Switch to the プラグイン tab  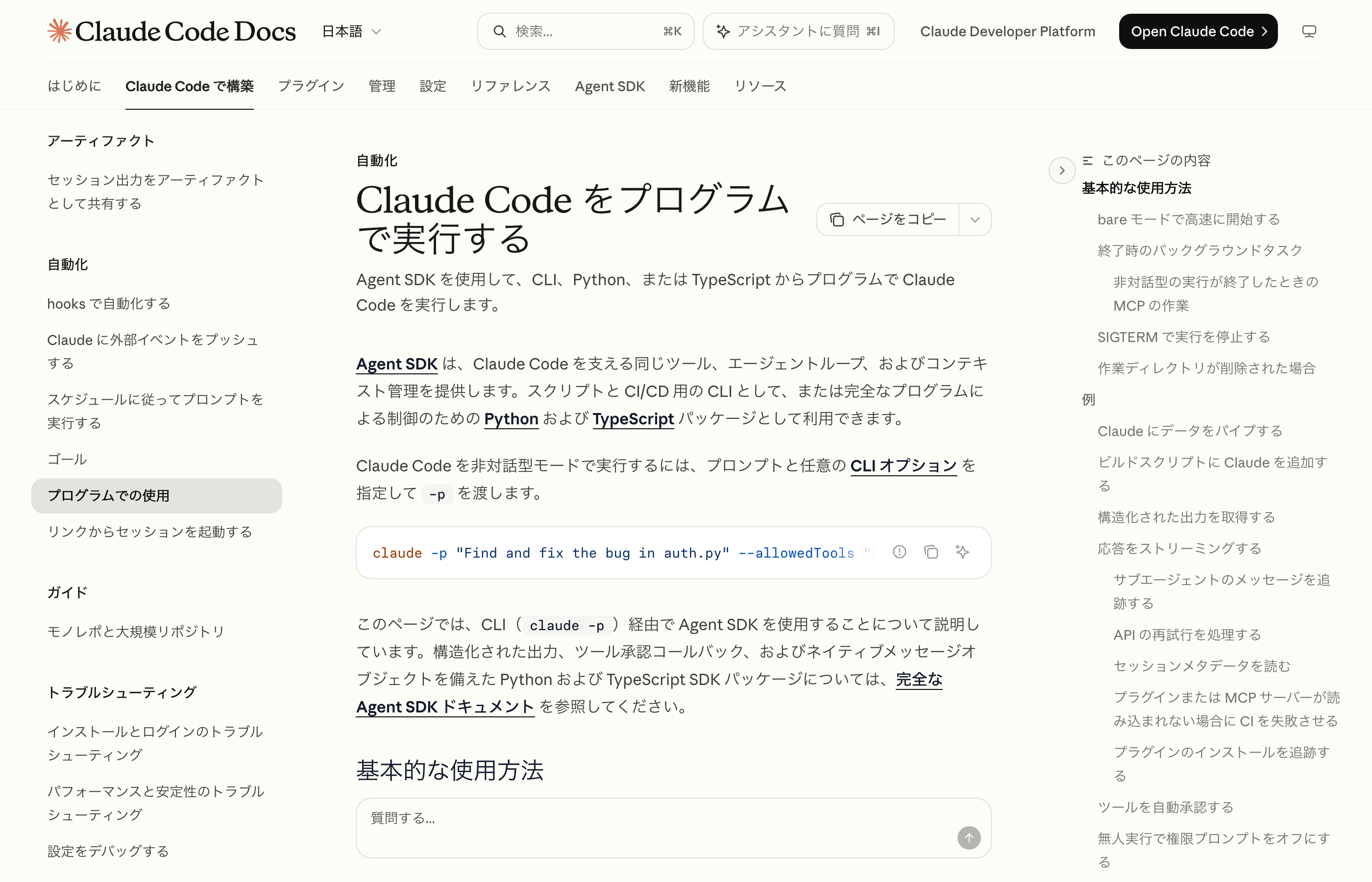[x=311, y=86]
